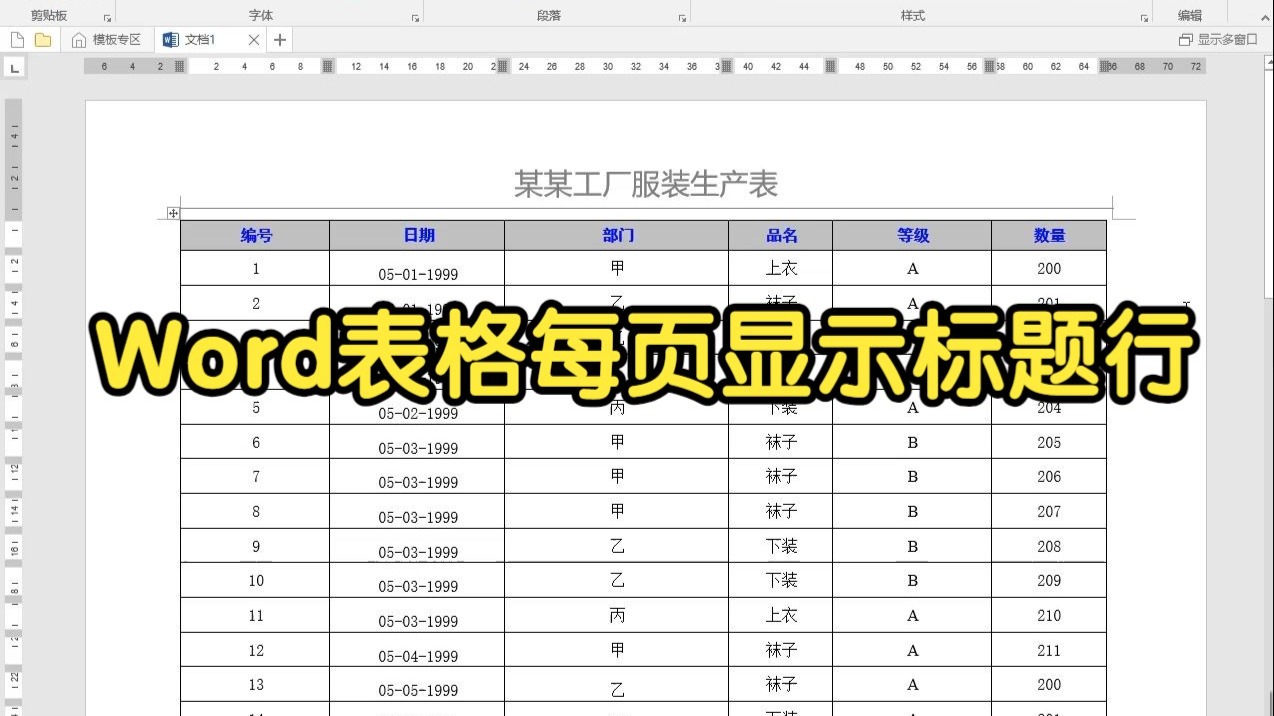The height and width of the screenshot is (716, 1274).
Task: Click the home icon beside 模板专区
Action: coord(79,40)
